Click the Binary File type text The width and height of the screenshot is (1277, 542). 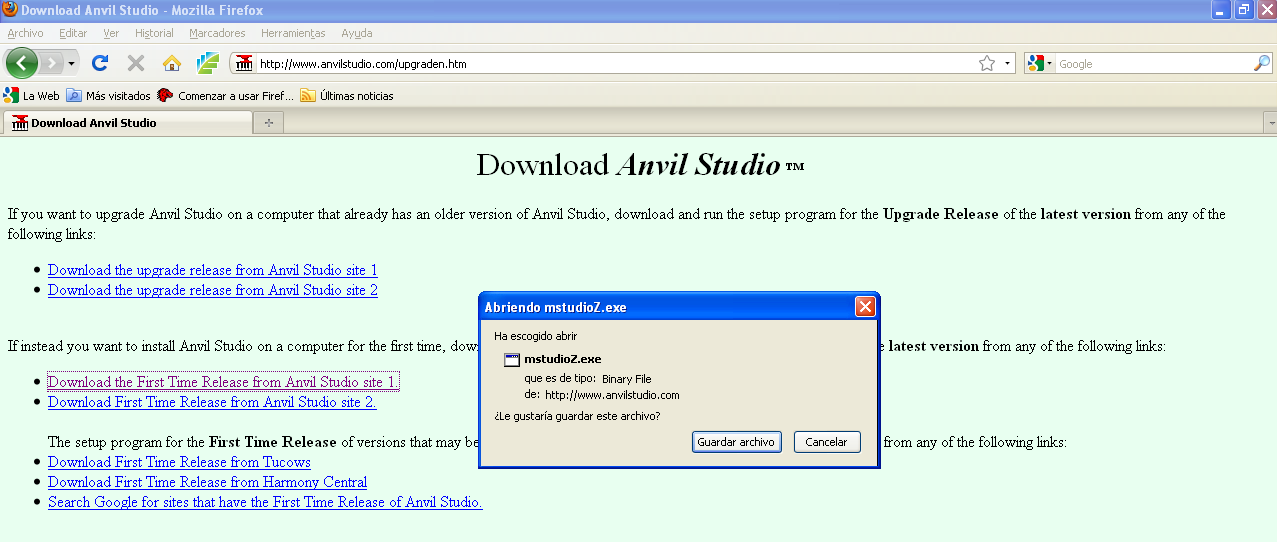[626, 379]
